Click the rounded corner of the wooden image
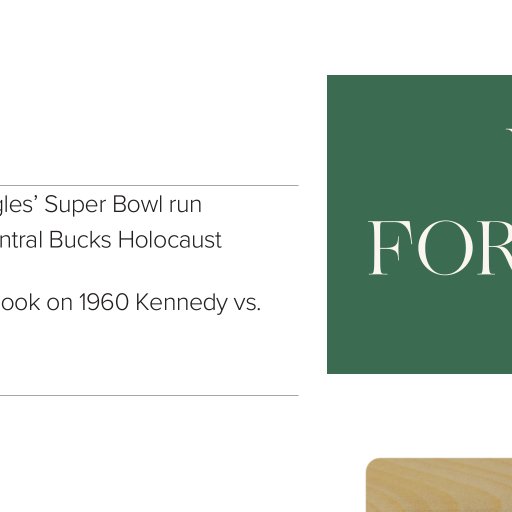 [373, 465]
